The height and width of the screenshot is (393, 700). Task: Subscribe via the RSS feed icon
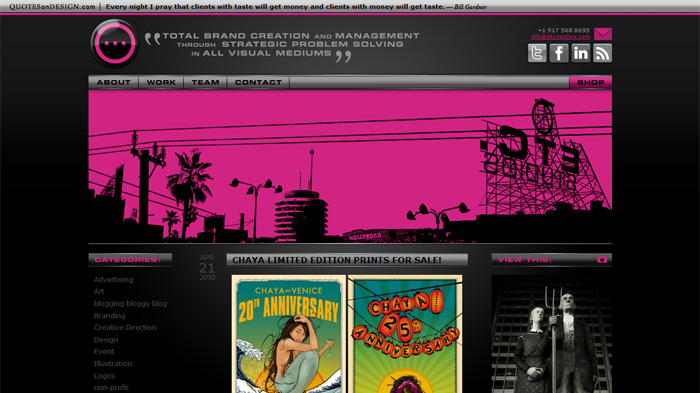pos(602,53)
